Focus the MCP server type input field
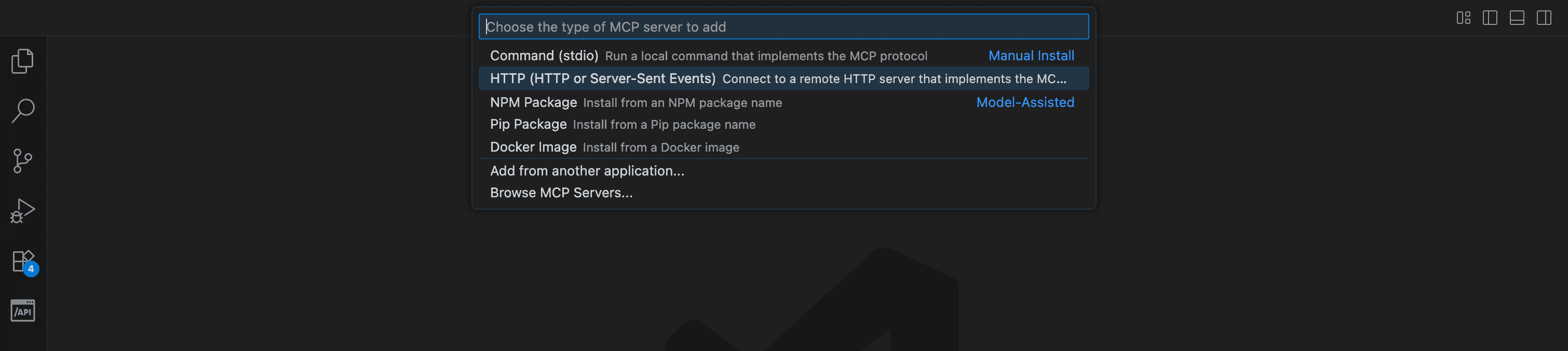 pyautogui.click(x=783, y=27)
